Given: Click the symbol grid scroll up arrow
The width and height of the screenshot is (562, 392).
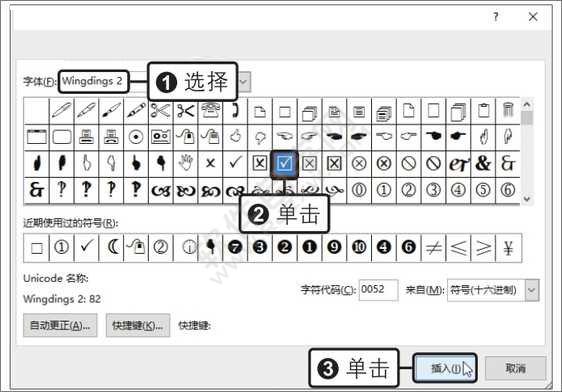Looking at the screenshot, I should click(x=527, y=104).
